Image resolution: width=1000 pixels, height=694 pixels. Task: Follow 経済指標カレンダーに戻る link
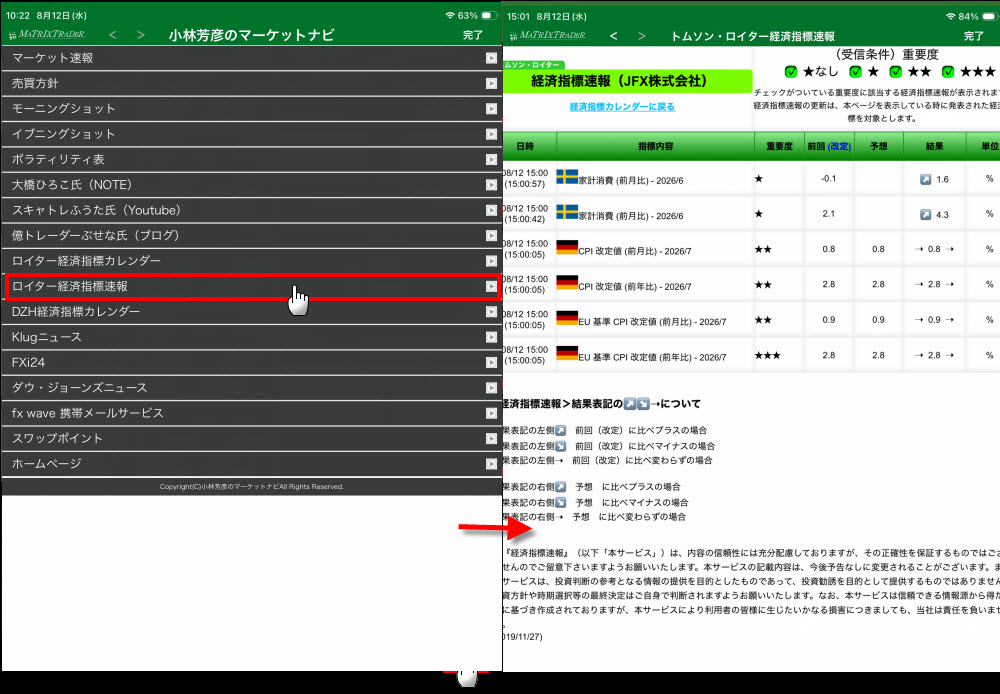point(622,107)
